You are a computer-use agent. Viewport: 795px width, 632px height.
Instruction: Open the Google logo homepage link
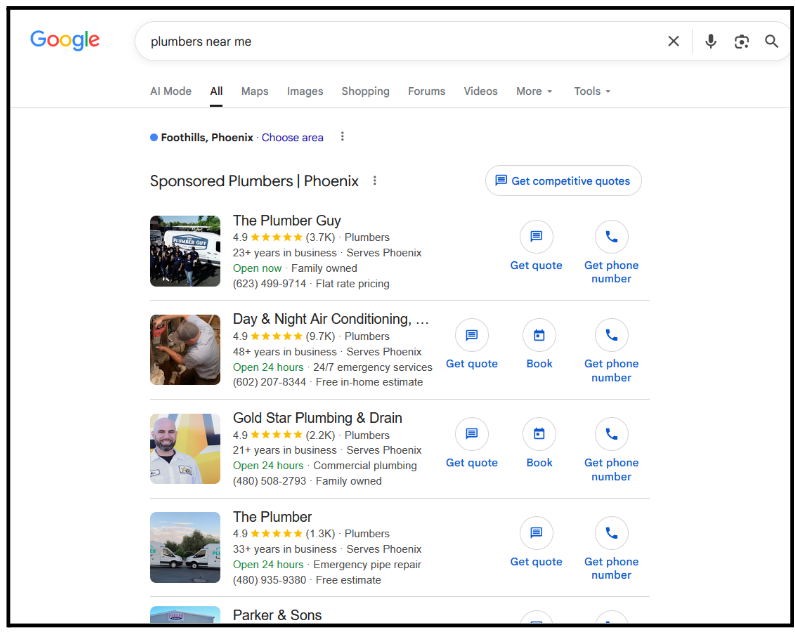pyautogui.click(x=64, y=40)
